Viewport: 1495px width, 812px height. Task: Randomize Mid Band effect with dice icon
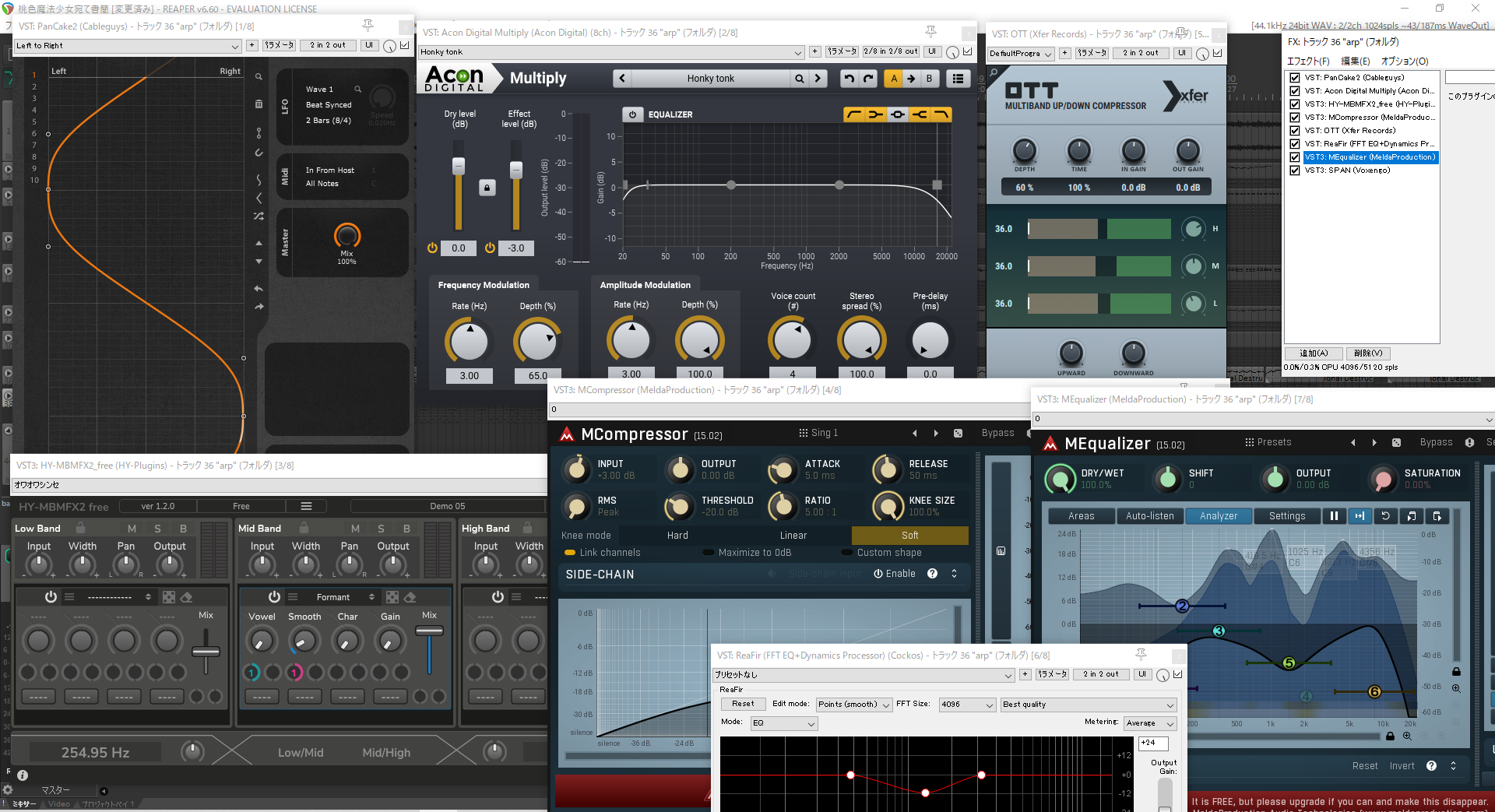pyautogui.click(x=392, y=597)
